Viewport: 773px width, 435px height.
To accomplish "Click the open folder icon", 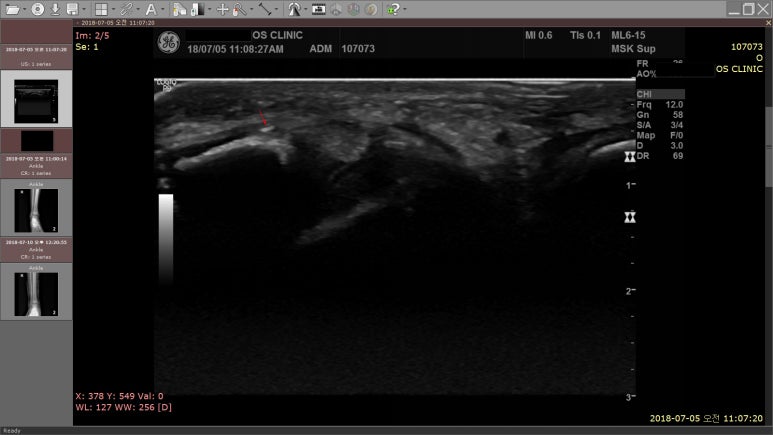I will (x=10, y=9).
